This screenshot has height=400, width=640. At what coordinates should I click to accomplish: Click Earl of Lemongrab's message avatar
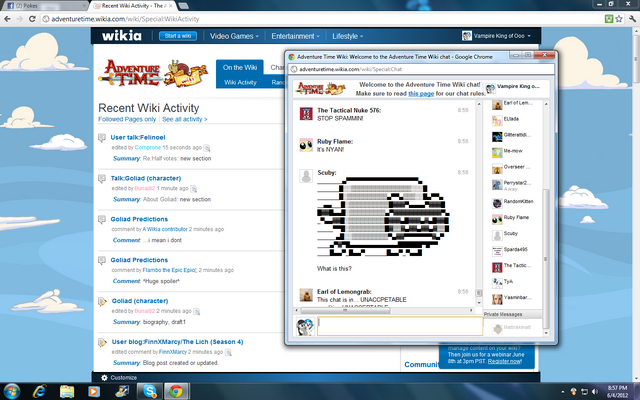click(306, 295)
